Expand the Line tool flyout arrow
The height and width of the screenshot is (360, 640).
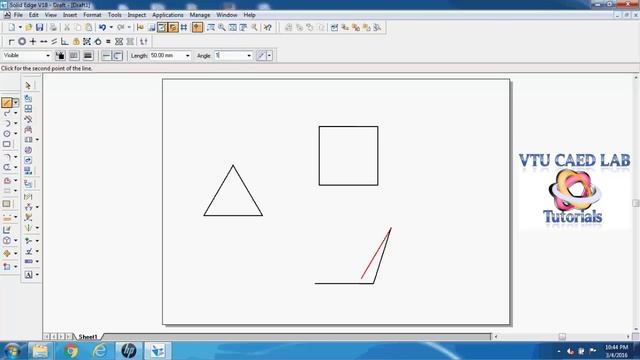(16, 102)
